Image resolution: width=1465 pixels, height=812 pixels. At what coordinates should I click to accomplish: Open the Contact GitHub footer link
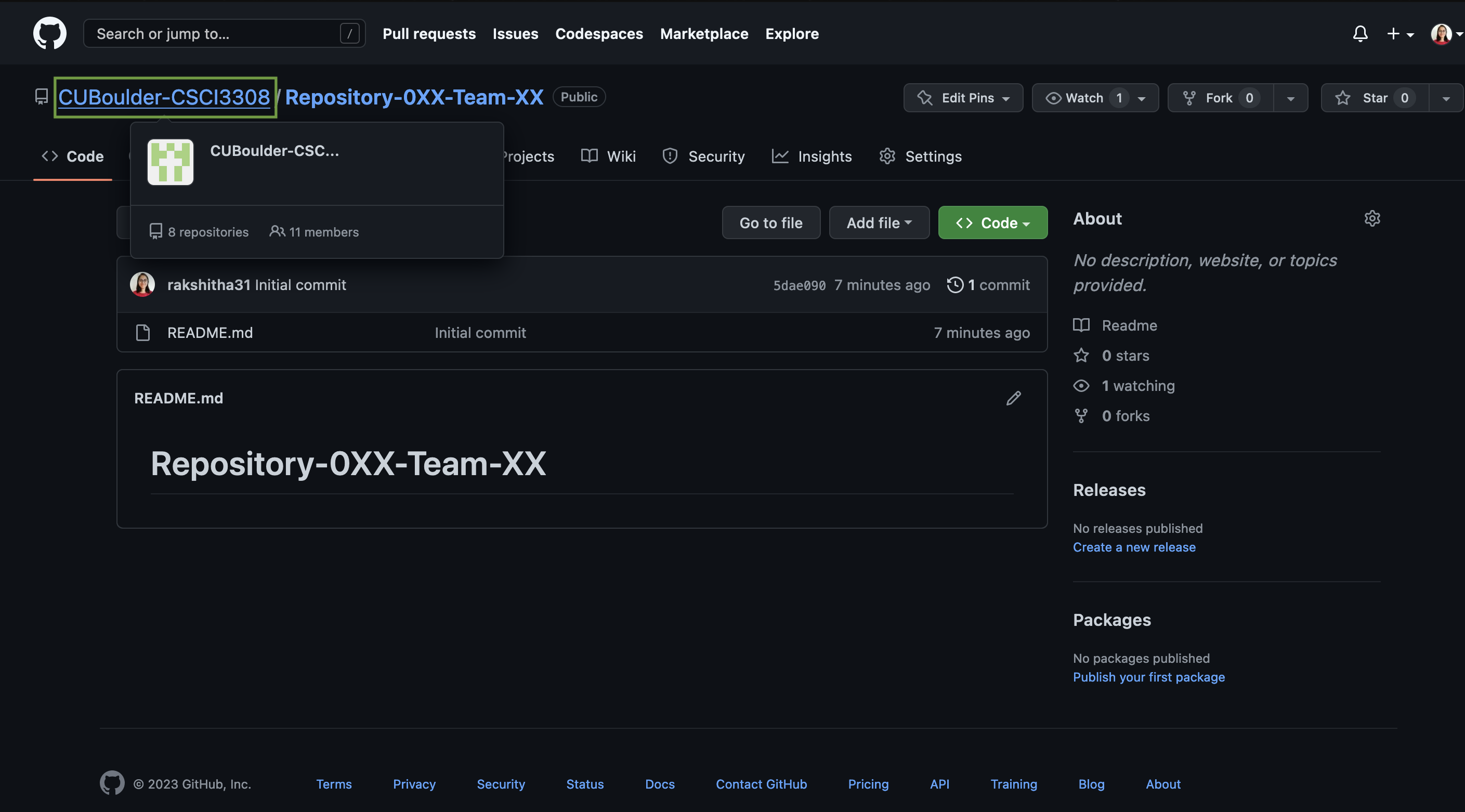761,784
